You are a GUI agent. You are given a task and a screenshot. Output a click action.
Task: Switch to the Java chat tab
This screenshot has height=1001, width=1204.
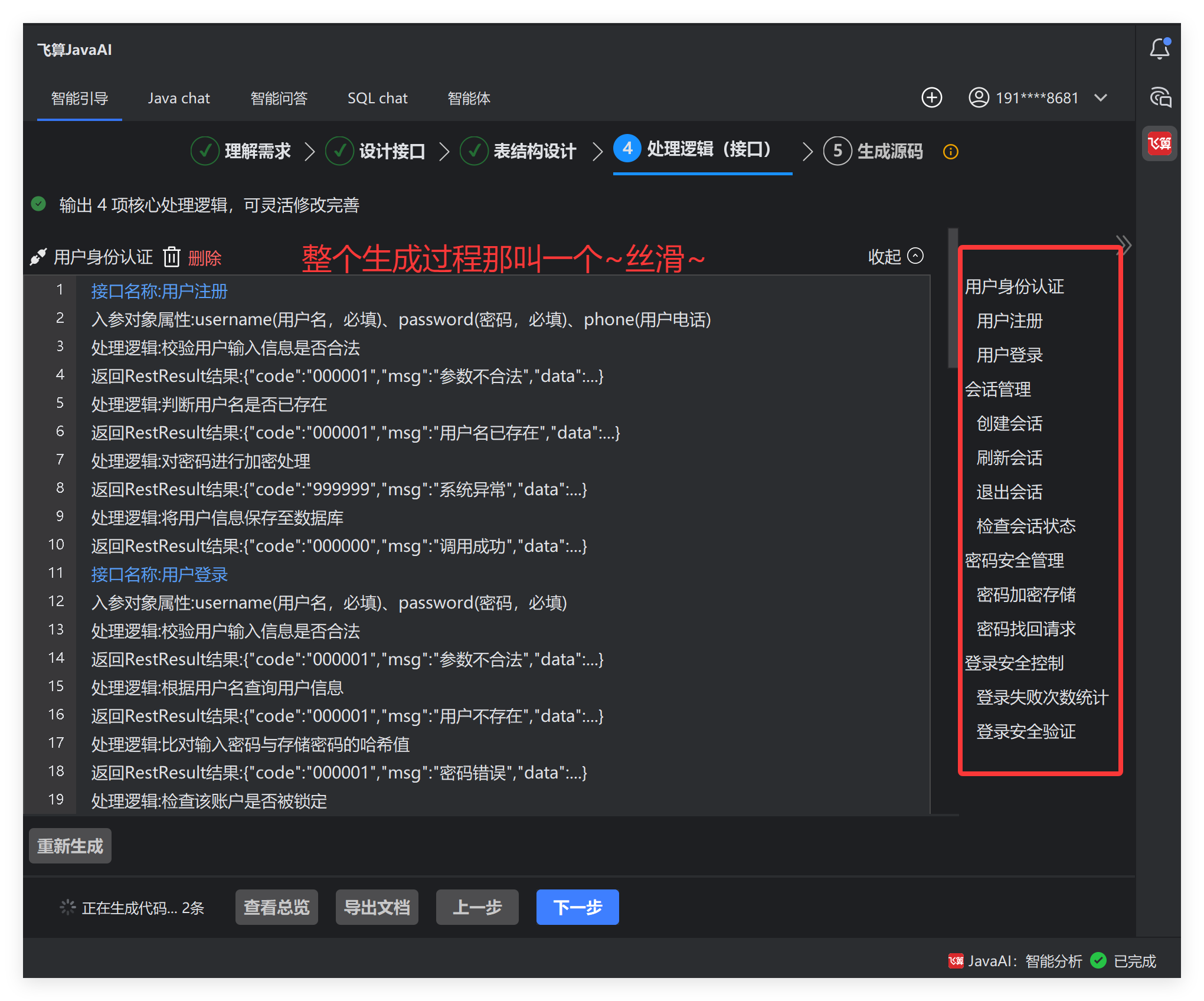pos(179,98)
